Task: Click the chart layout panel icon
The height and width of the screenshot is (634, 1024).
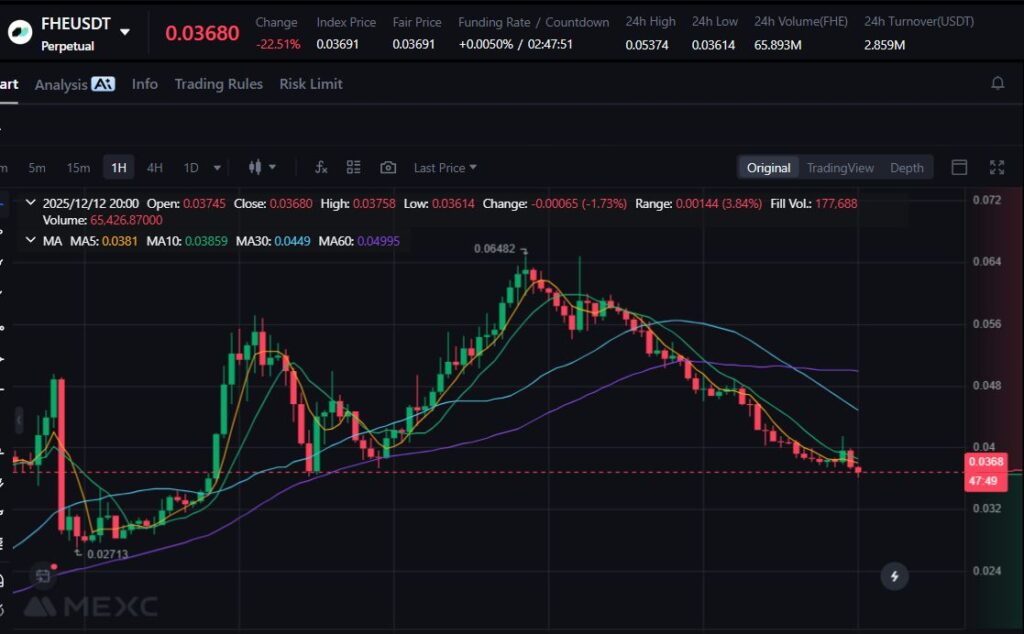Action: click(959, 168)
